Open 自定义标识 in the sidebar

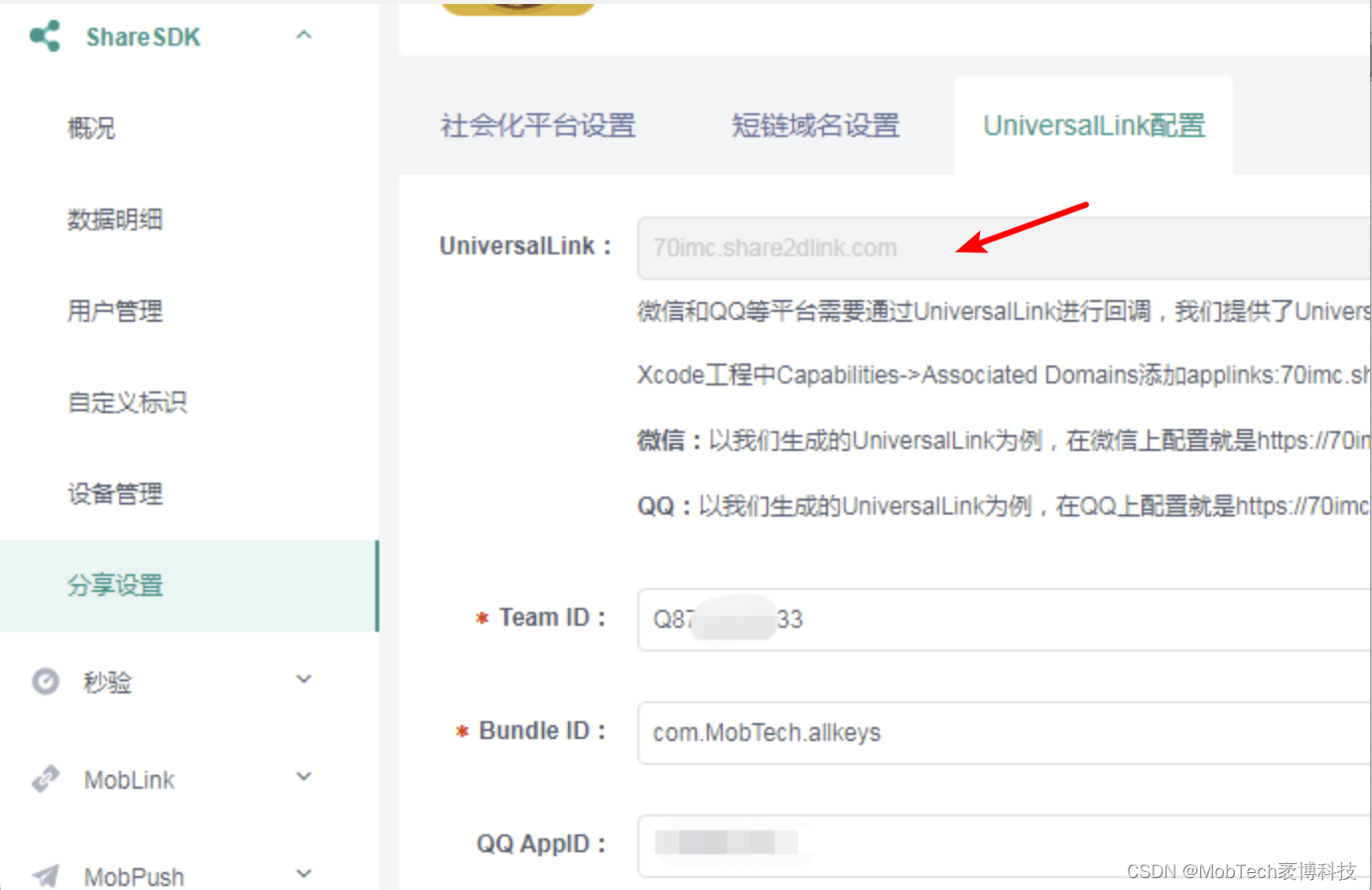pyautogui.click(x=126, y=402)
